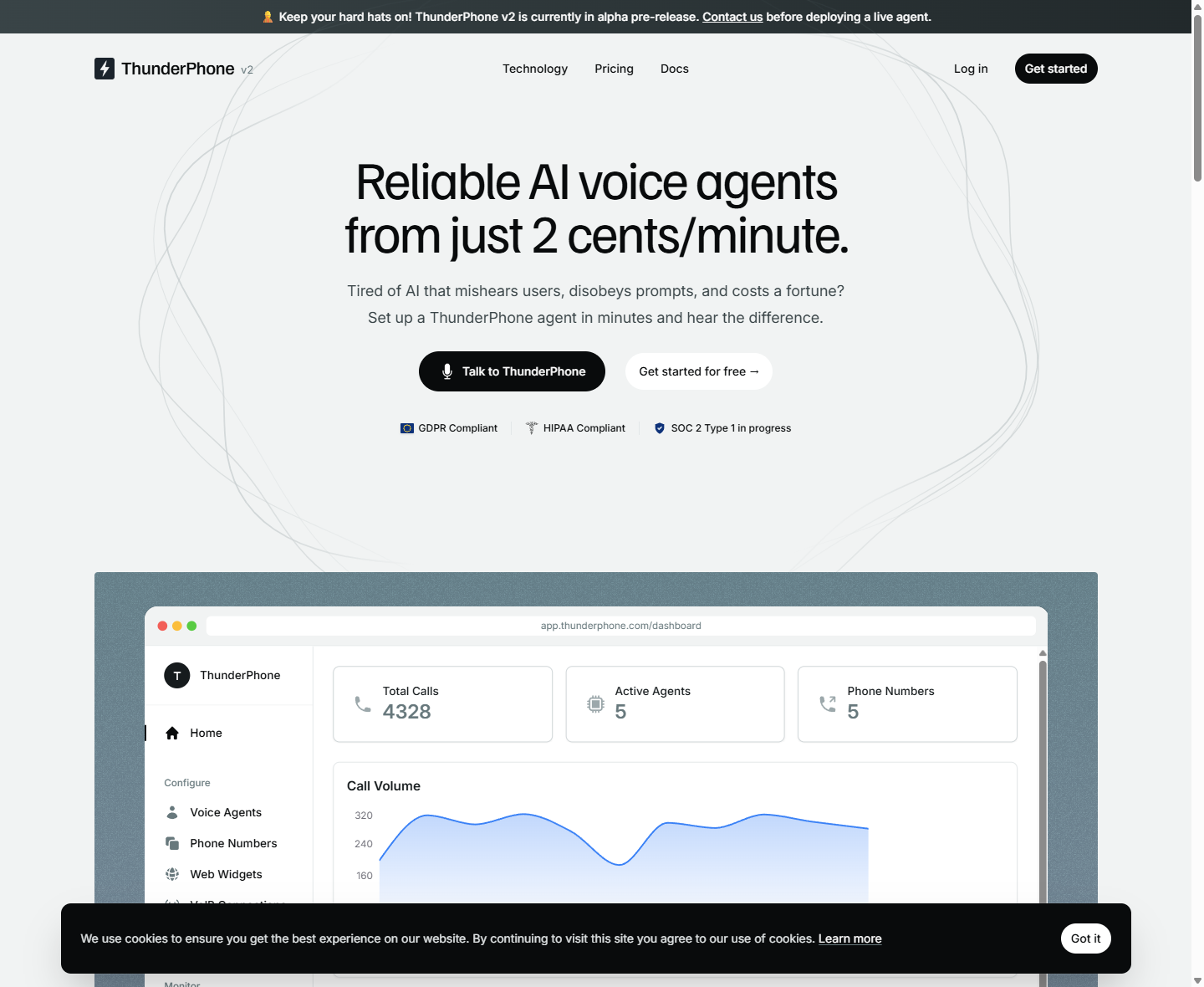Click the app.thunderphone.com/dashboard address bar
Screen dimensions: 1204x987
pyautogui.click(x=620, y=626)
